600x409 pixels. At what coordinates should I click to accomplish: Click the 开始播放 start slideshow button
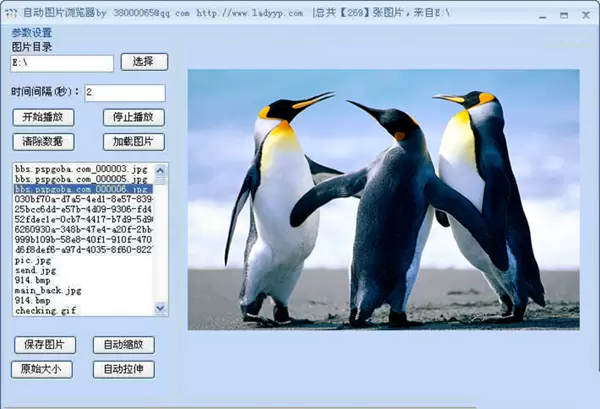coord(43,117)
